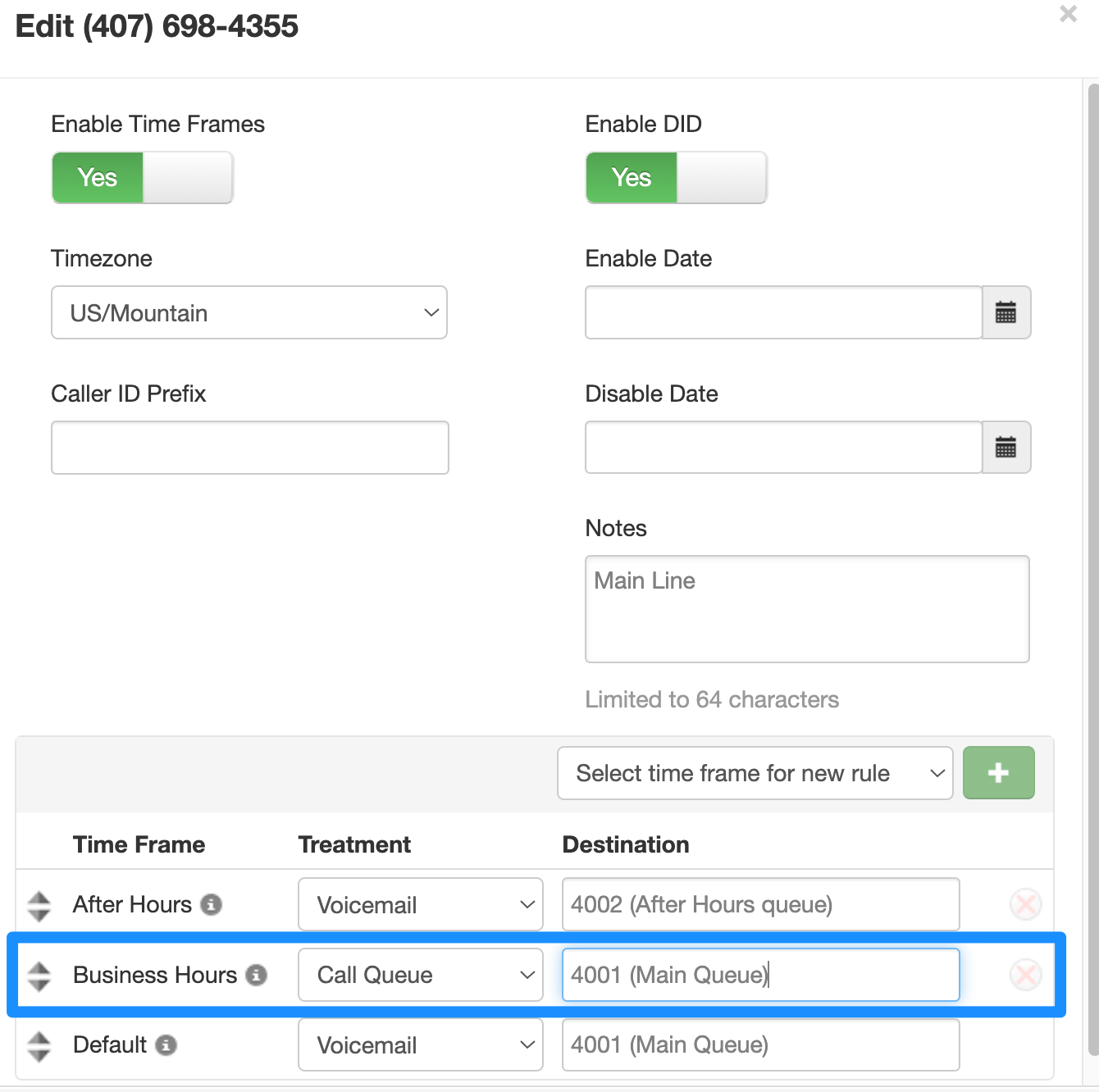1099x1092 pixels.
Task: Open the calendar picker for Disable Date
Action: 1006,447
